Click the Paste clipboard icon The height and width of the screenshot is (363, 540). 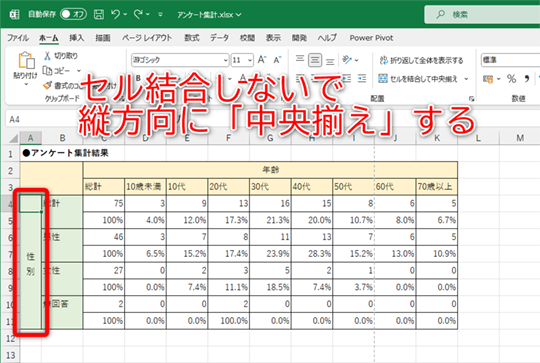26,61
